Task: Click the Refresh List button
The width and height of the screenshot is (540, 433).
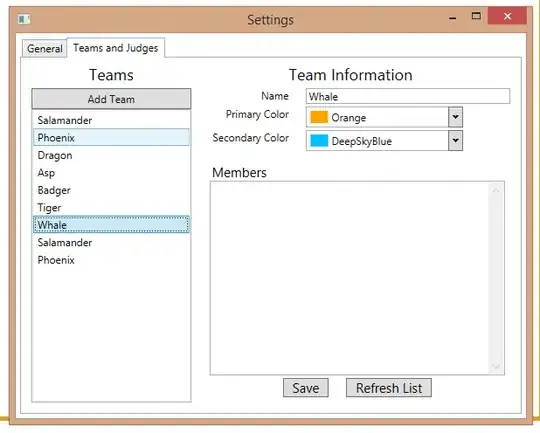Action: pyautogui.click(x=389, y=388)
